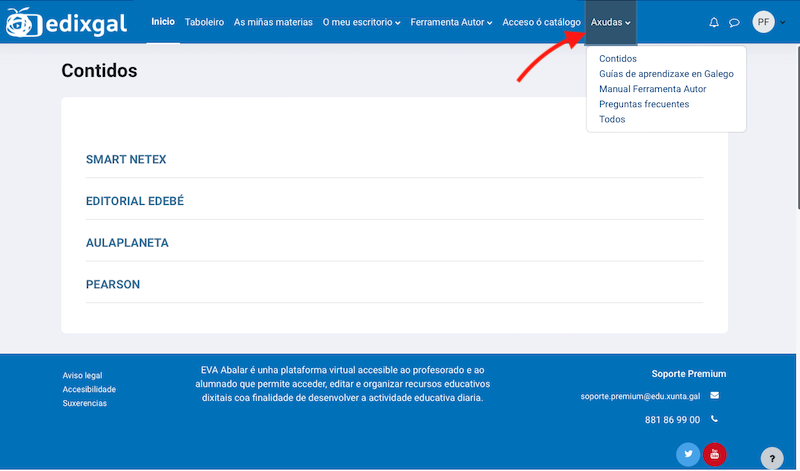Screen dimensions: 800x471
Task: Expand the Ferramenta Autor dropdown
Action: pyautogui.click(x=452, y=22)
